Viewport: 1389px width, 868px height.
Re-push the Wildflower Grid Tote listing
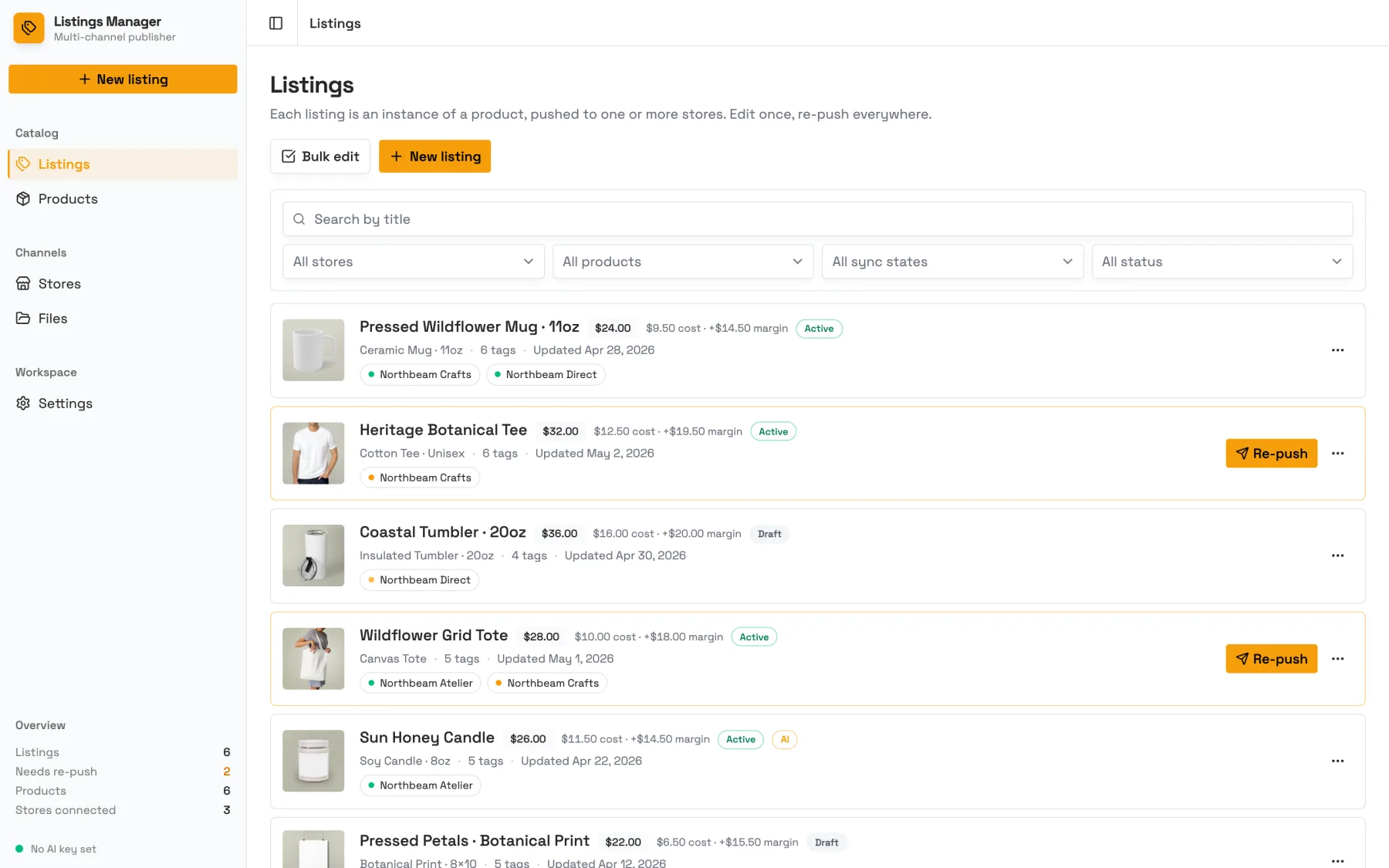click(1271, 659)
